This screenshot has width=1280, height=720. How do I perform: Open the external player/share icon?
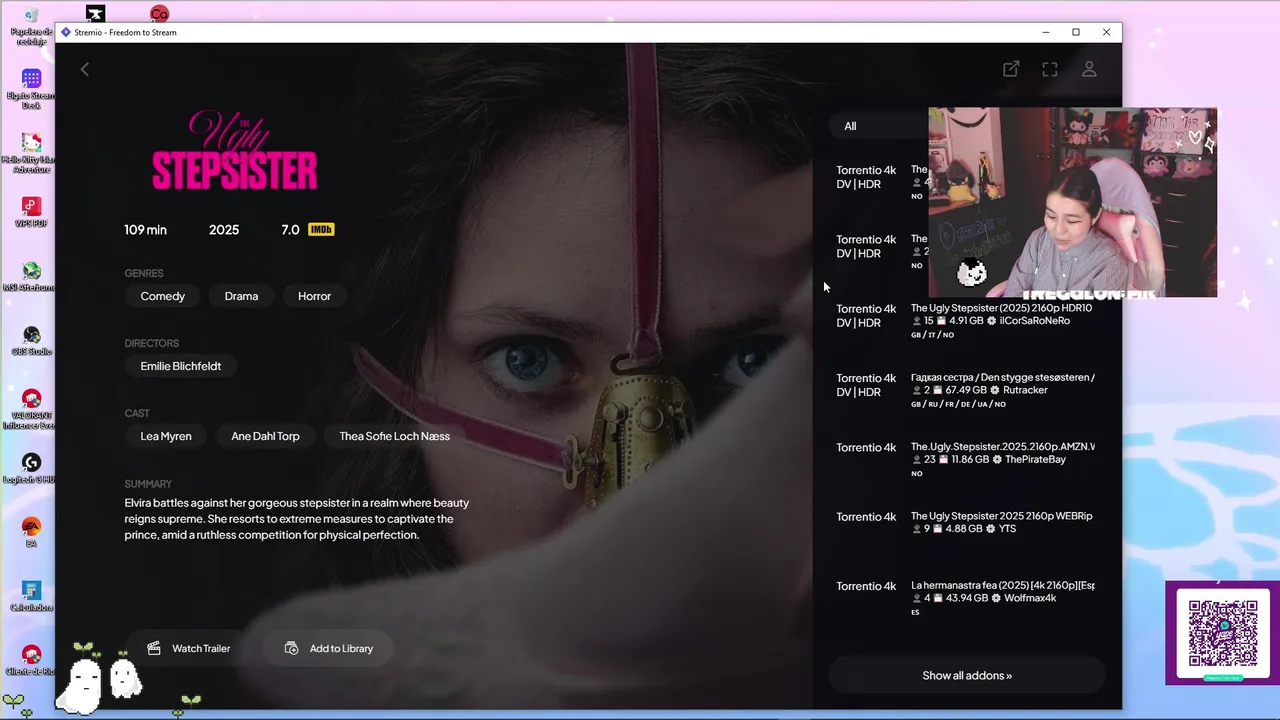[x=1011, y=69]
